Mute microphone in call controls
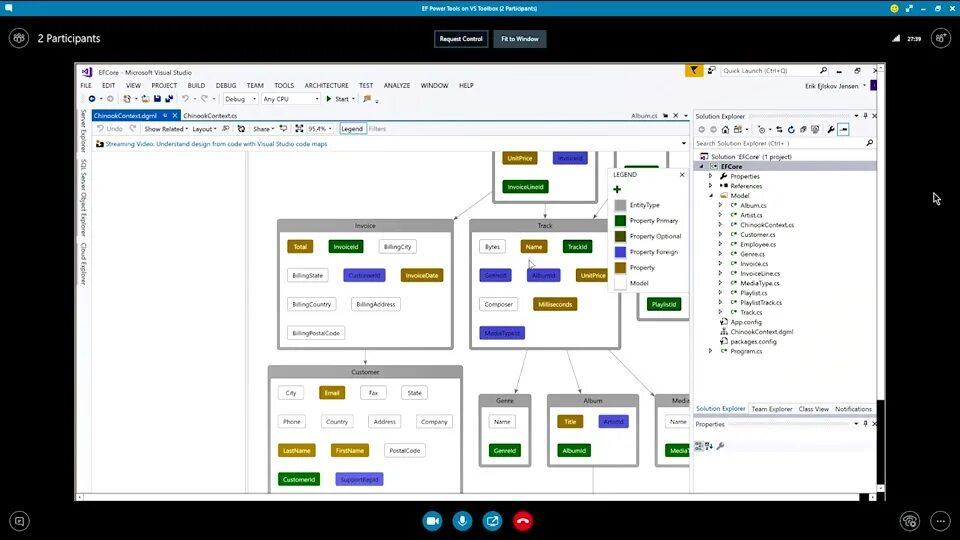 [462, 521]
